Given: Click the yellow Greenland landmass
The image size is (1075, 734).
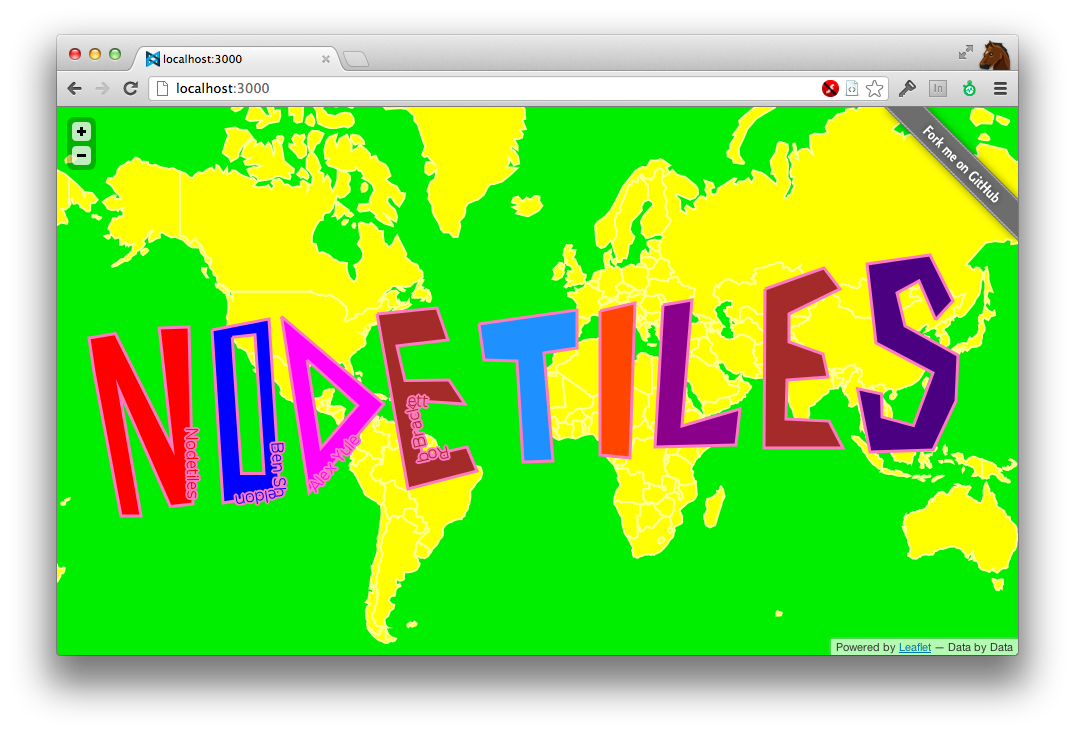Looking at the screenshot, I should pos(466,158).
